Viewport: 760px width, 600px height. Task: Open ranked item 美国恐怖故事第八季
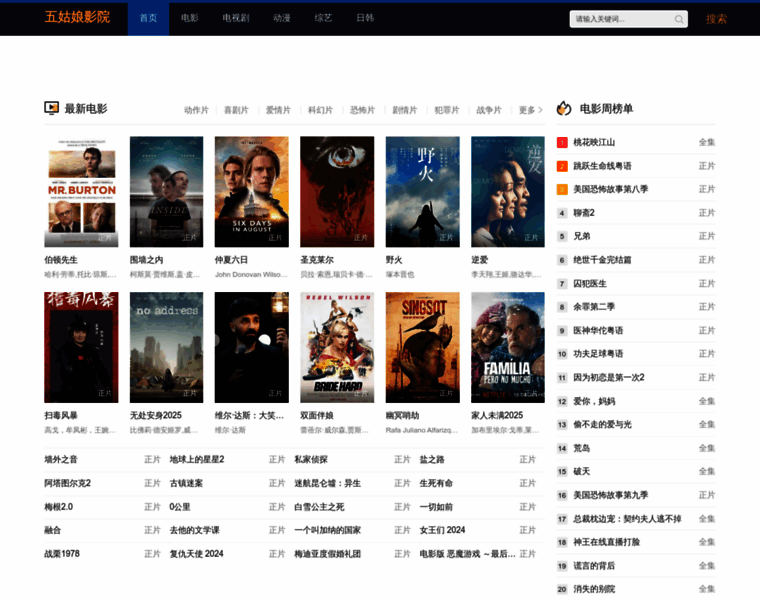click(611, 189)
